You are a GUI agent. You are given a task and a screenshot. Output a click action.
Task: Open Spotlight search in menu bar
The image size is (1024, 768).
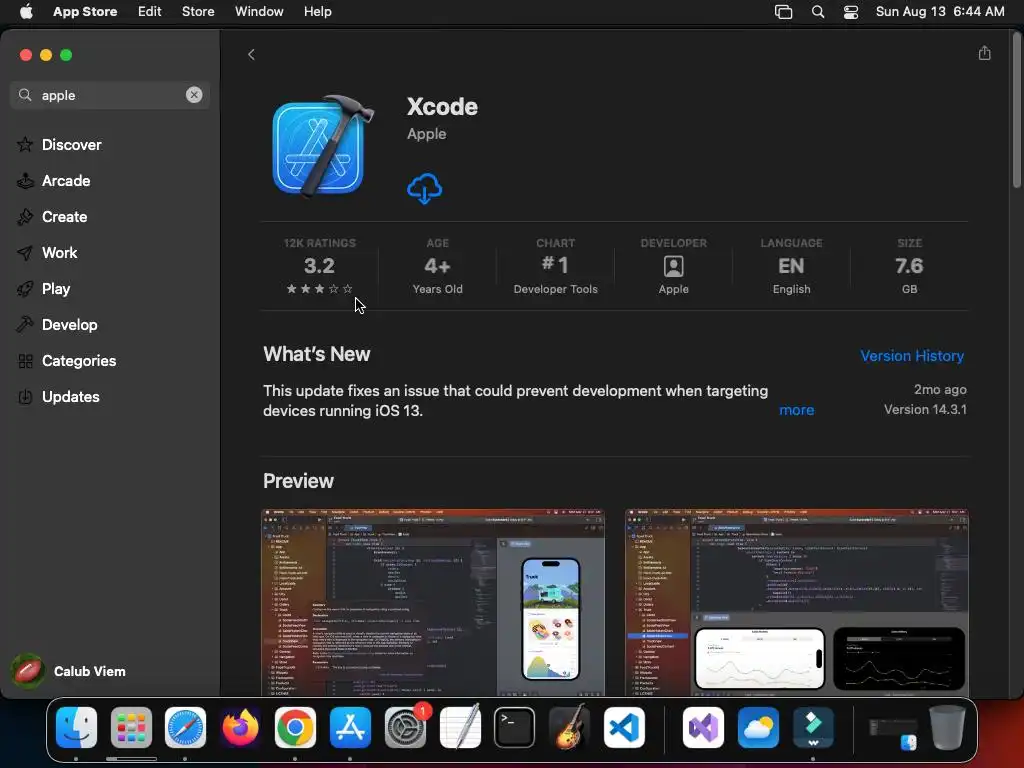[x=818, y=12]
